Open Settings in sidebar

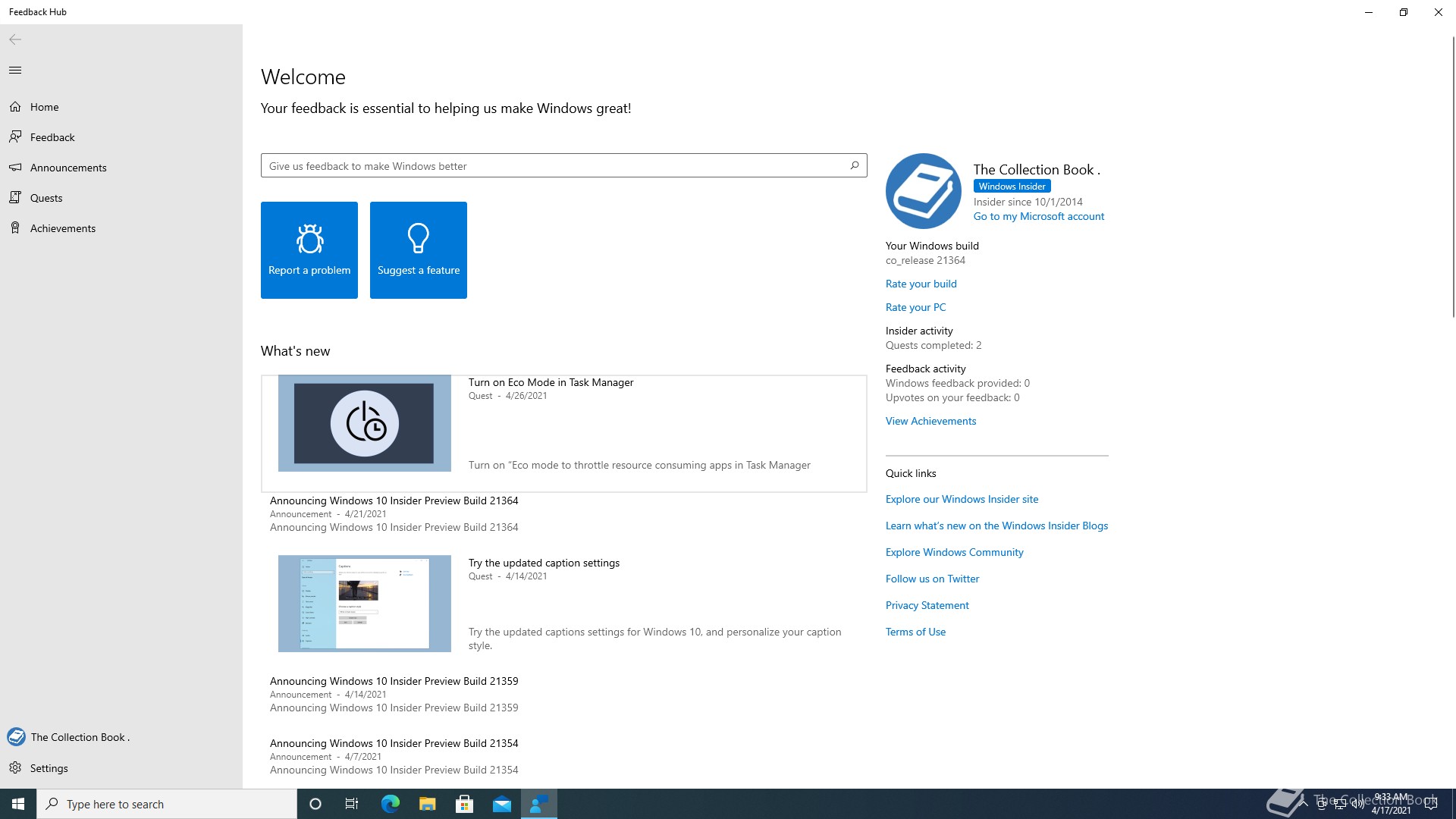tap(121, 768)
